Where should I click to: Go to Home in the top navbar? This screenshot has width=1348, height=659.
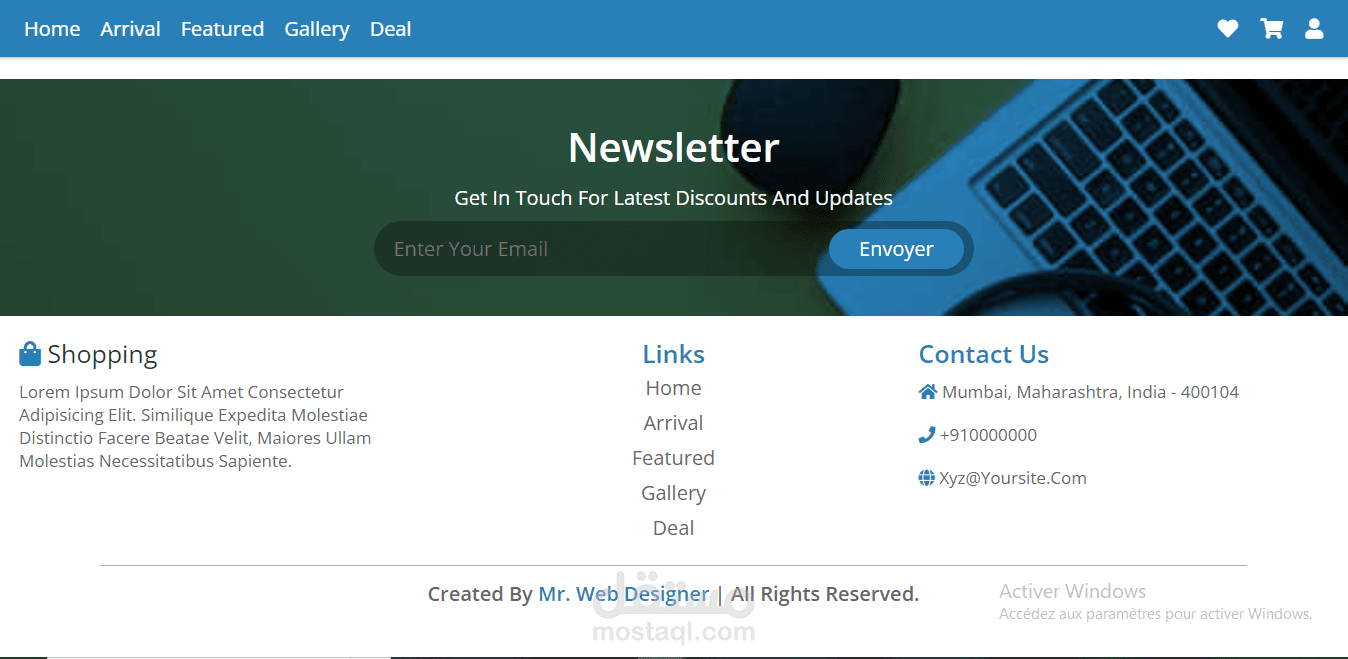52,29
